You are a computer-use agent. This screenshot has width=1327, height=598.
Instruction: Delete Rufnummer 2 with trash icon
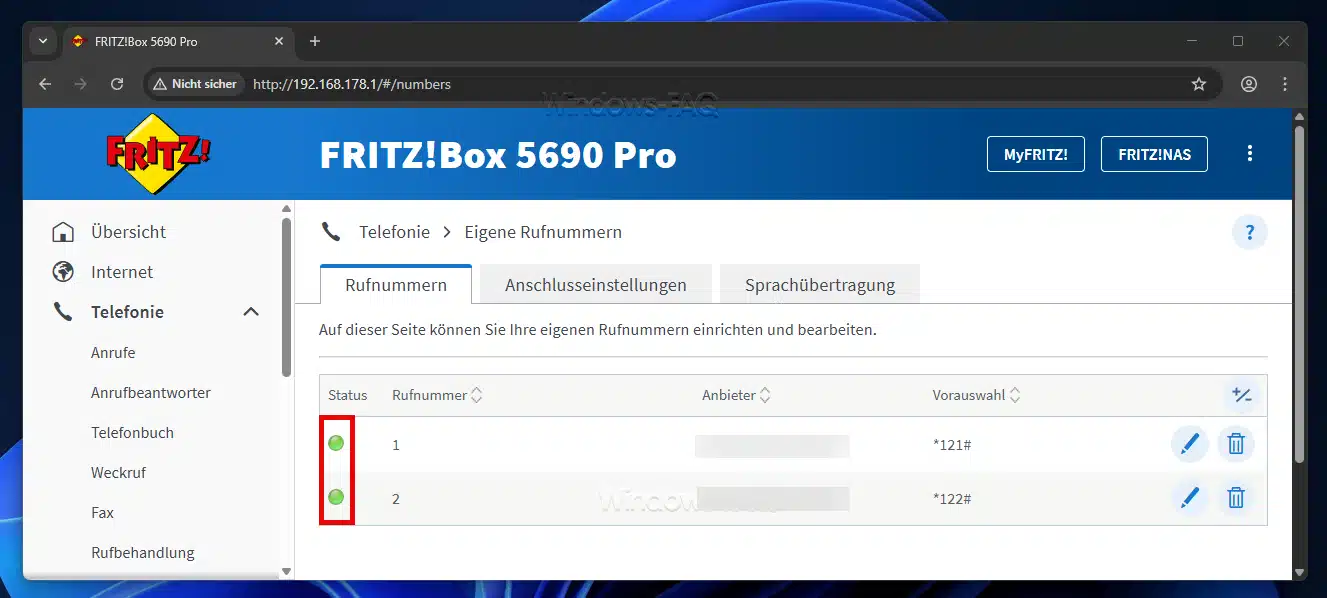click(1236, 497)
